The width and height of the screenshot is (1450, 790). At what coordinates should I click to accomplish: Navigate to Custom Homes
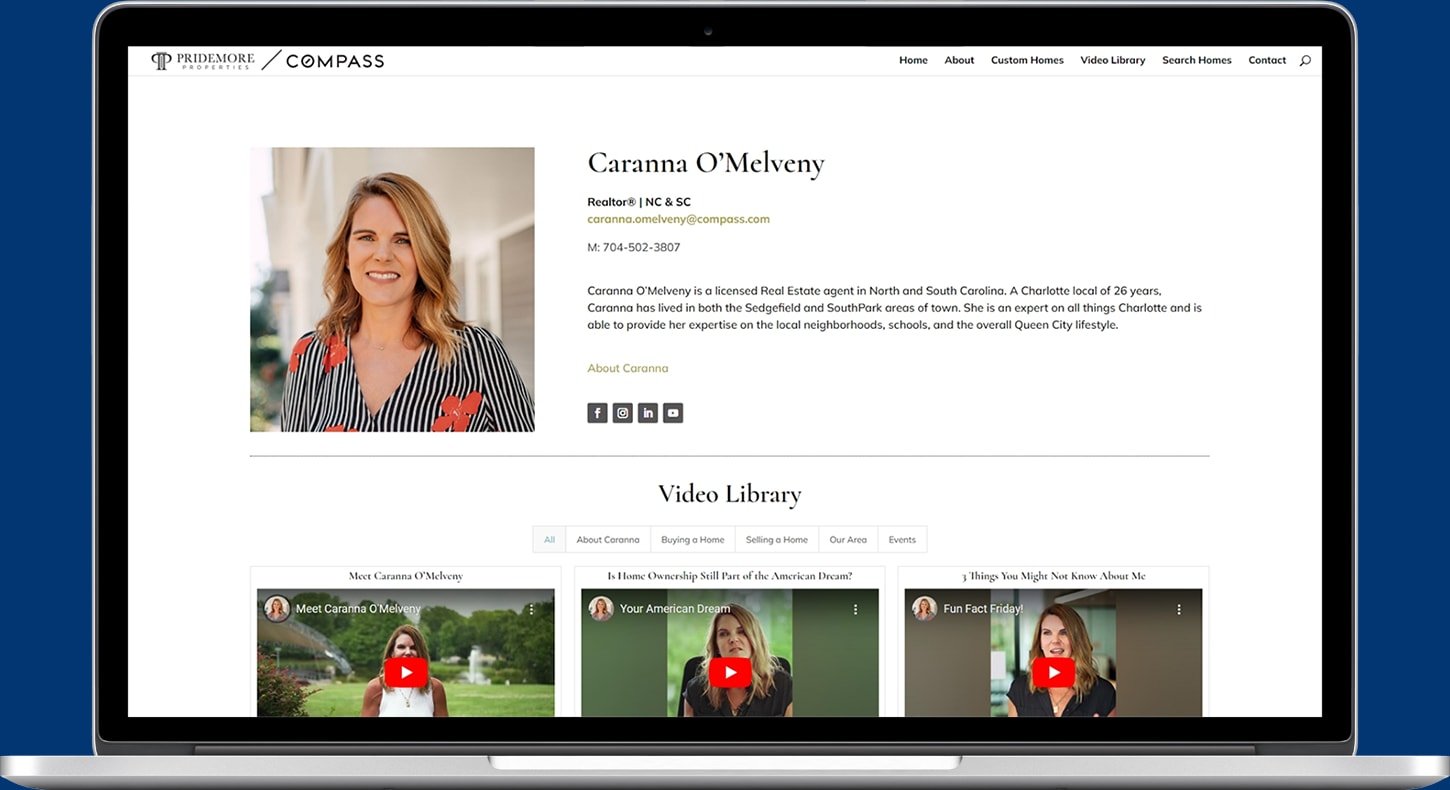click(1027, 60)
